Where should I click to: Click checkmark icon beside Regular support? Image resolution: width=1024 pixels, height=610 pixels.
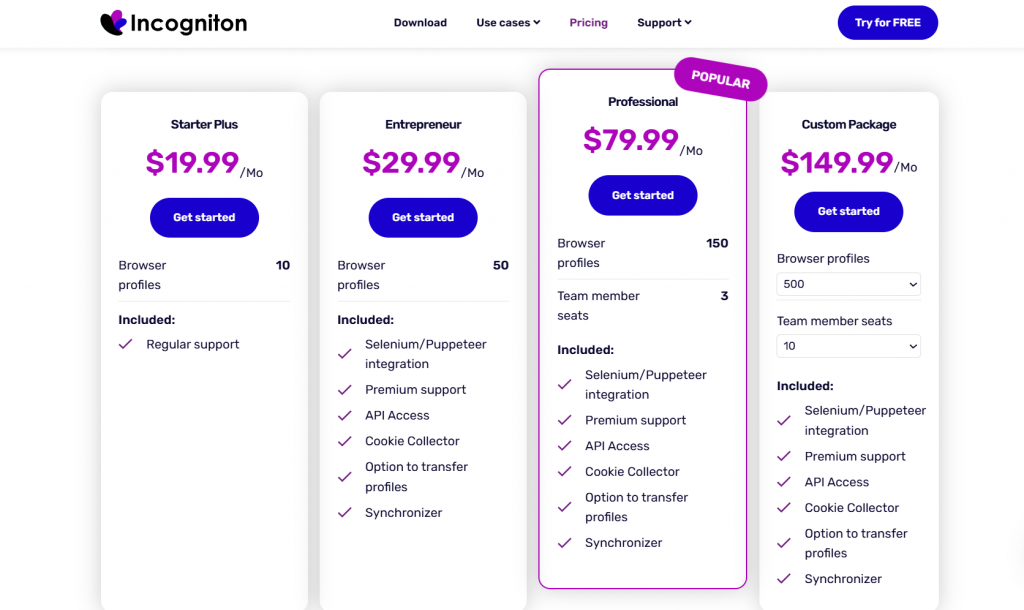[x=126, y=344]
